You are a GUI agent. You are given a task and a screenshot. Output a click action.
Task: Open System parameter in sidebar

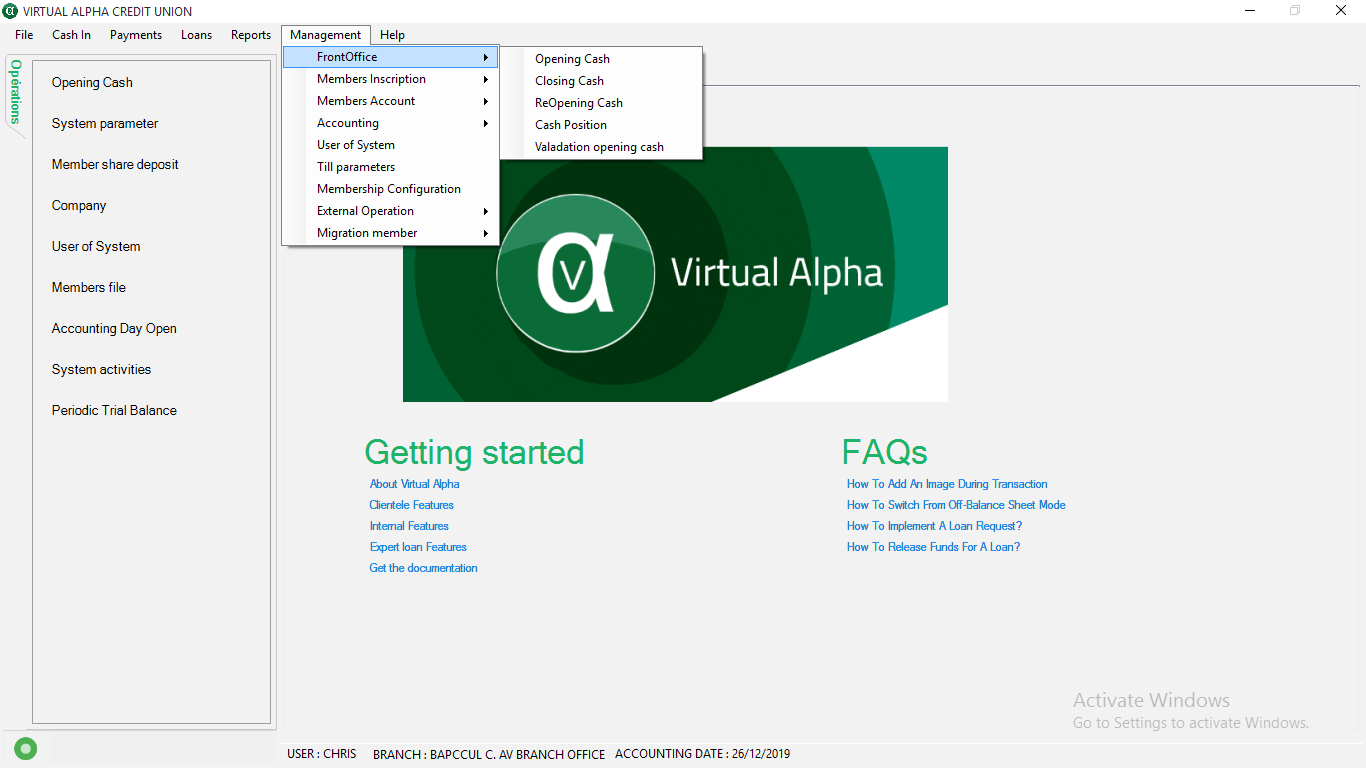(x=105, y=124)
